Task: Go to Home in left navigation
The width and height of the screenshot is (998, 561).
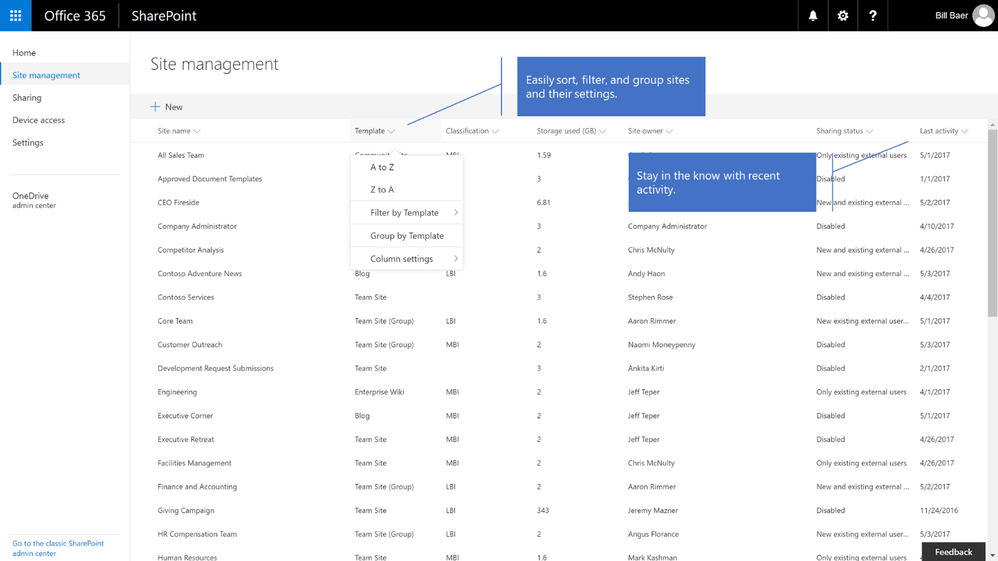Action: point(24,53)
